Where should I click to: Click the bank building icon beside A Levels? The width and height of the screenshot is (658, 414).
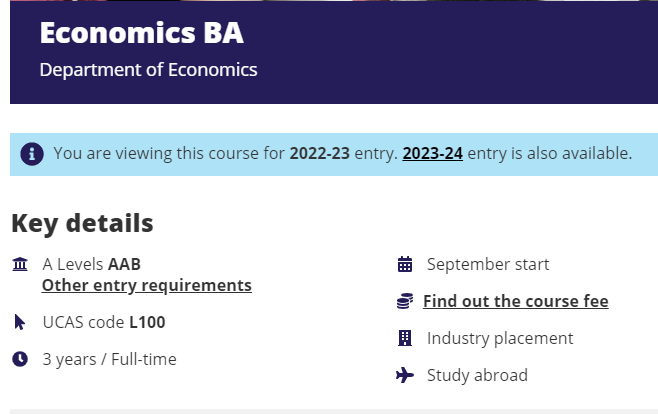(x=20, y=264)
